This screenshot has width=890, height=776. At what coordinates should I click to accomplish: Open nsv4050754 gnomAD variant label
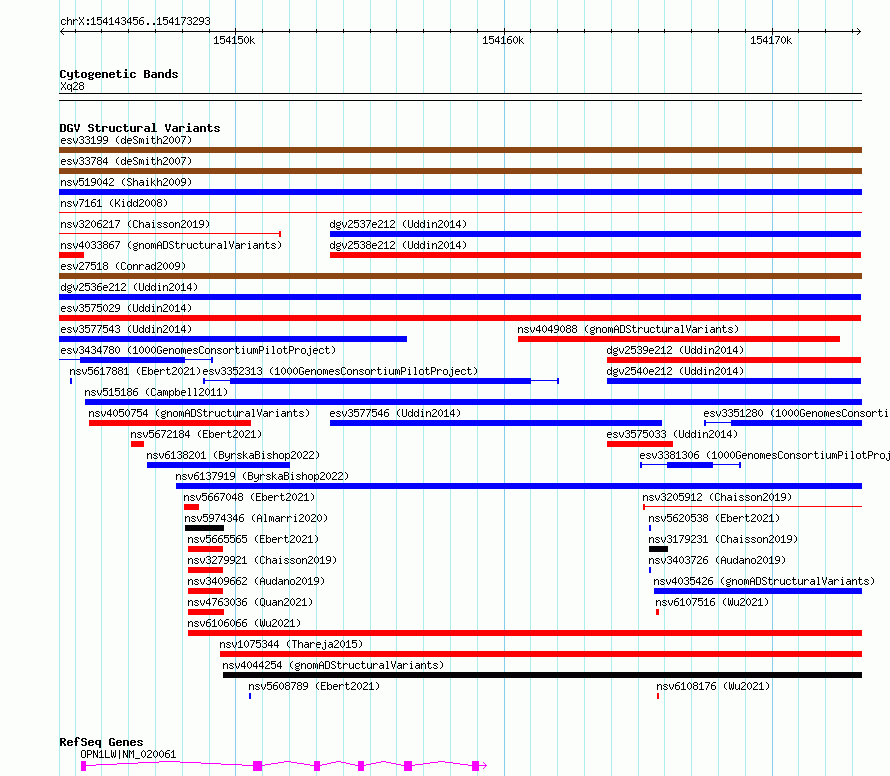tap(199, 413)
